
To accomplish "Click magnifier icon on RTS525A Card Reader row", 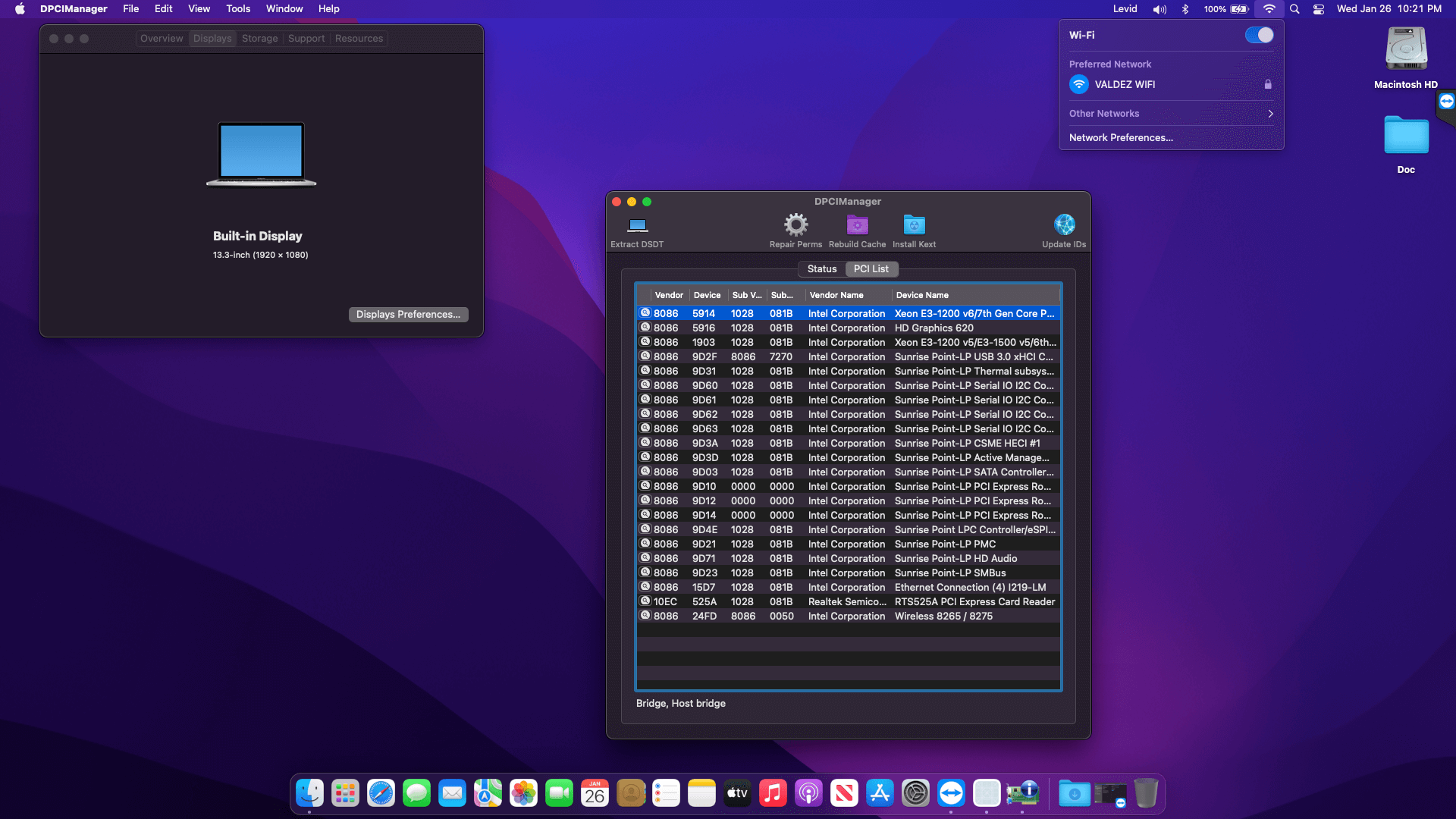I will 645,601.
